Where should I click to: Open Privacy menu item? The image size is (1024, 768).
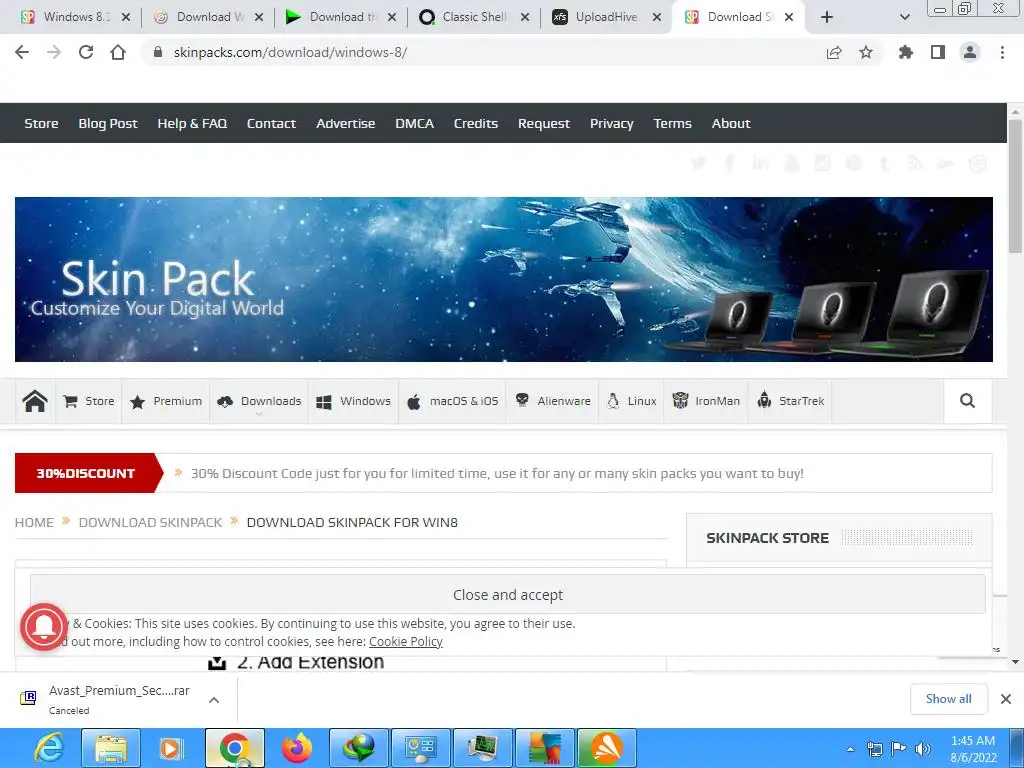tap(611, 123)
